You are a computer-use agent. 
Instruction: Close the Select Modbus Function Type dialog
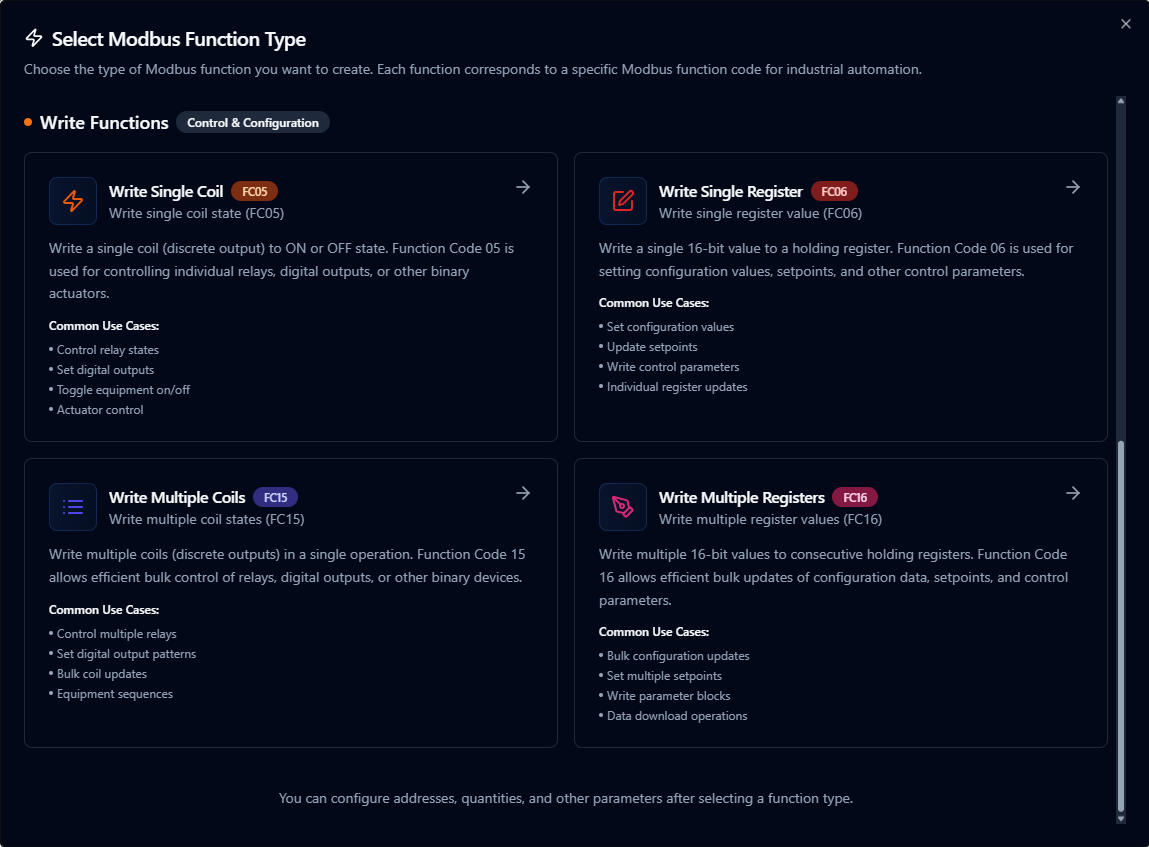pyautogui.click(x=1126, y=24)
